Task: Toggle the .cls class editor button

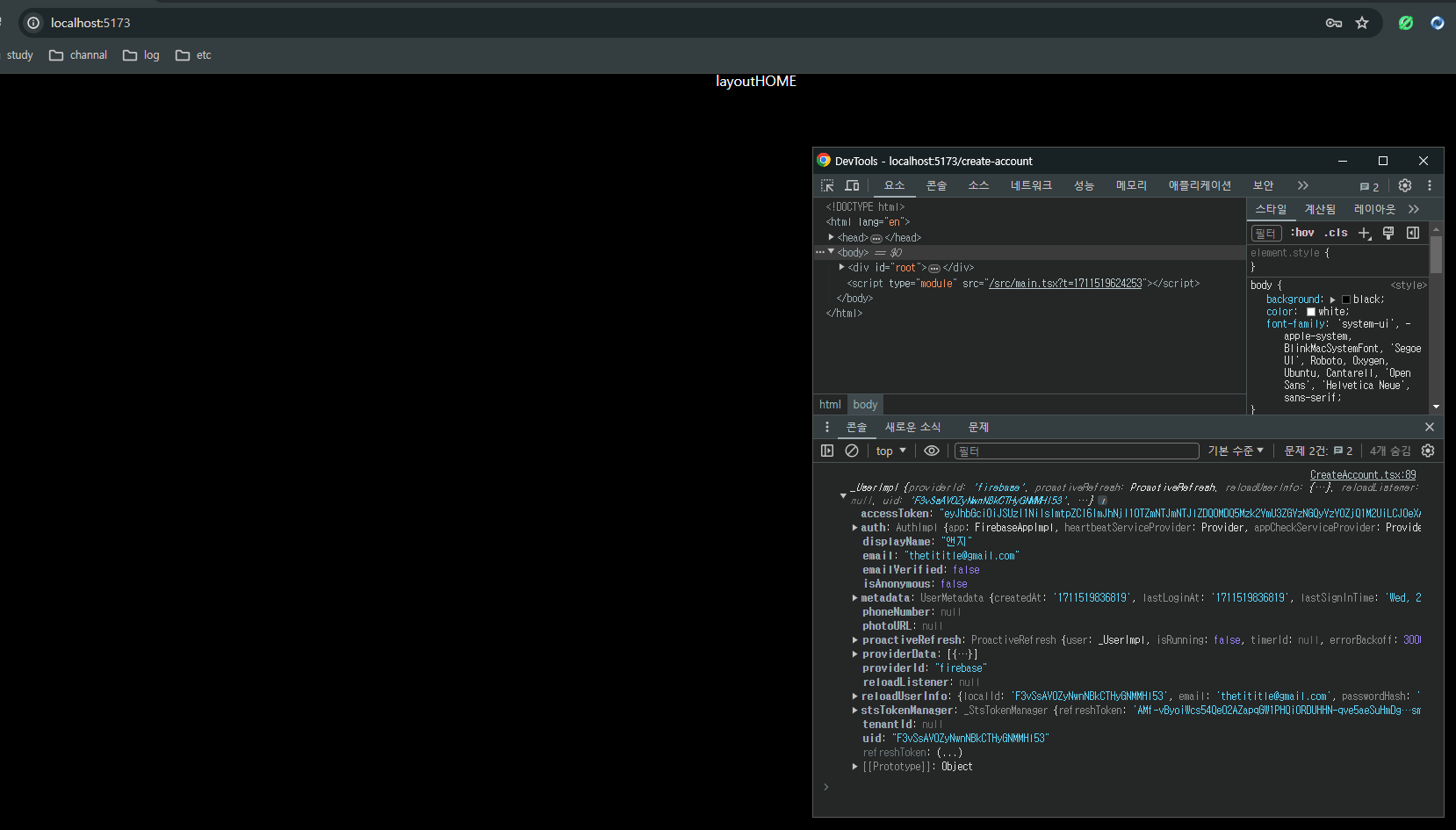Action: [x=1336, y=233]
